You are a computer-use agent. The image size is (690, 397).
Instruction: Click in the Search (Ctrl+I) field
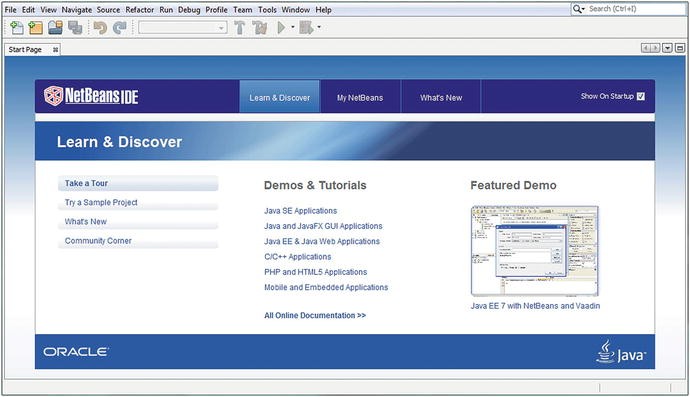[636, 9]
